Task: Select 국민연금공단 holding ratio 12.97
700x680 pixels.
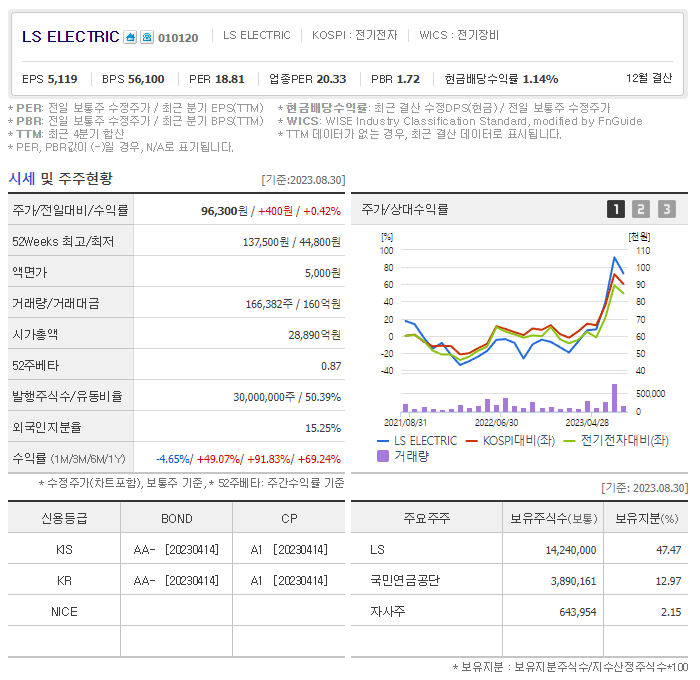Action: 668,581
